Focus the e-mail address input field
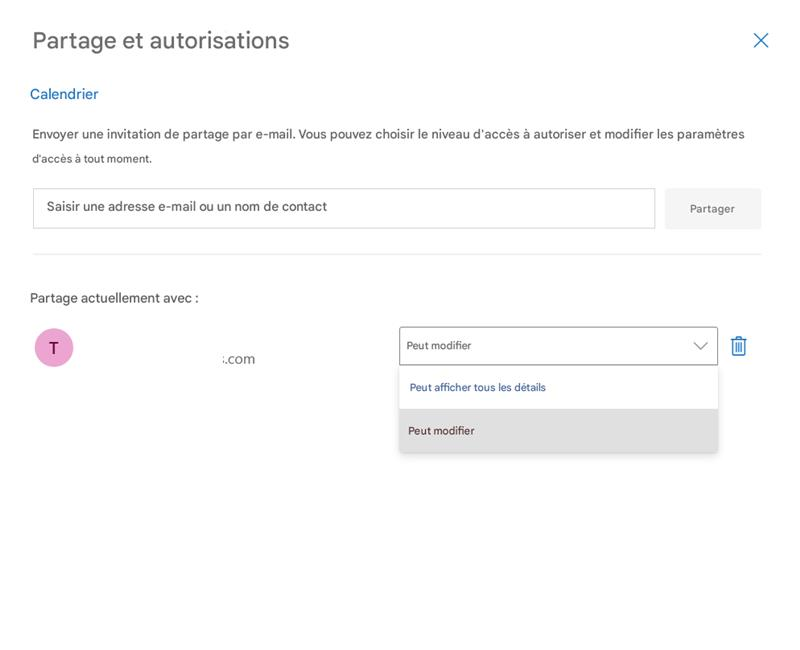800x650 pixels. coord(344,208)
